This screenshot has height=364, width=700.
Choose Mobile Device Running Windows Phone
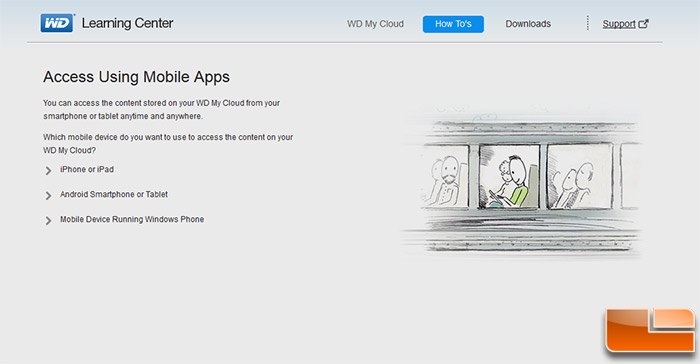(x=132, y=219)
